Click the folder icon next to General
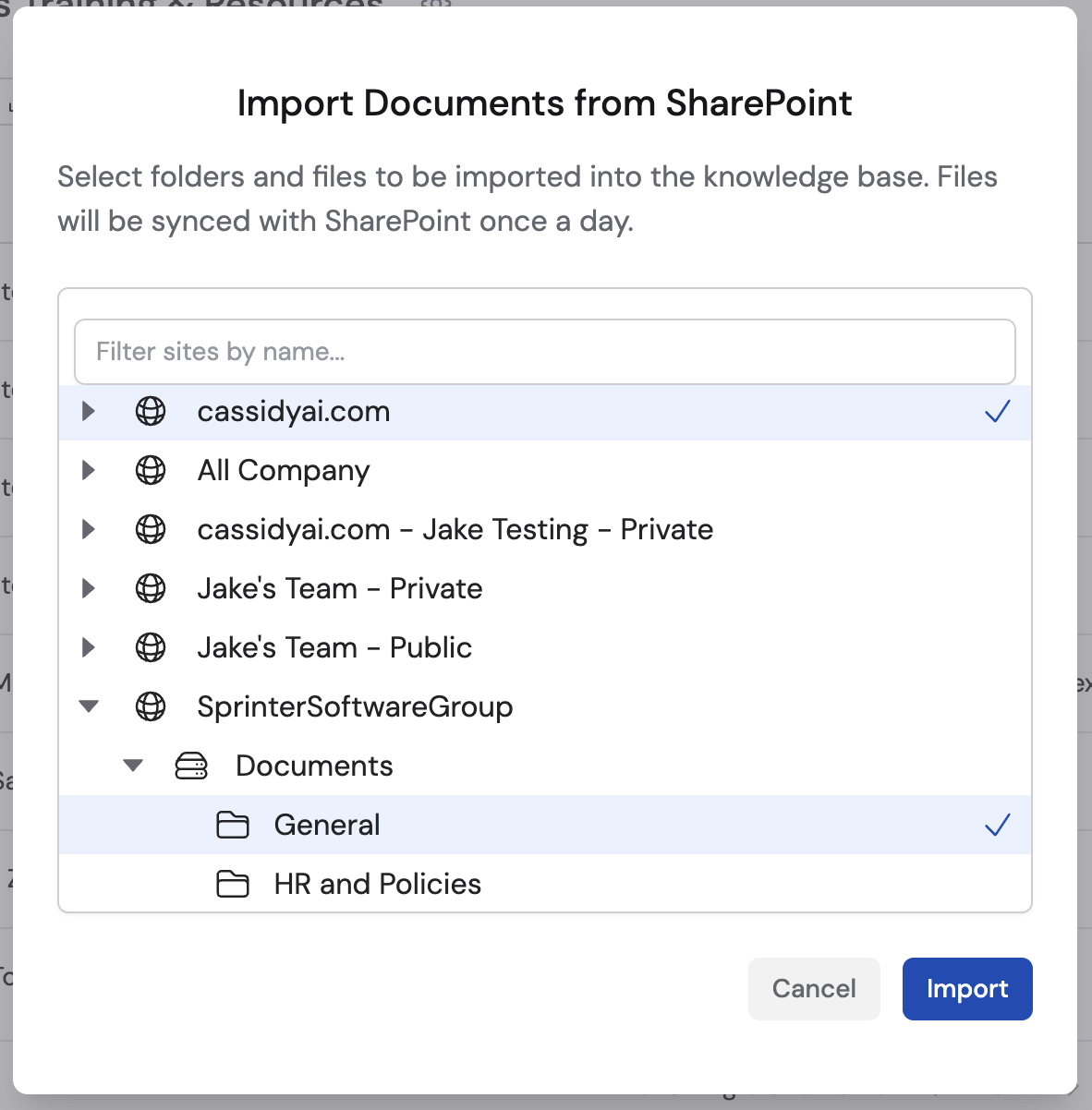The image size is (1092, 1110). [x=234, y=825]
